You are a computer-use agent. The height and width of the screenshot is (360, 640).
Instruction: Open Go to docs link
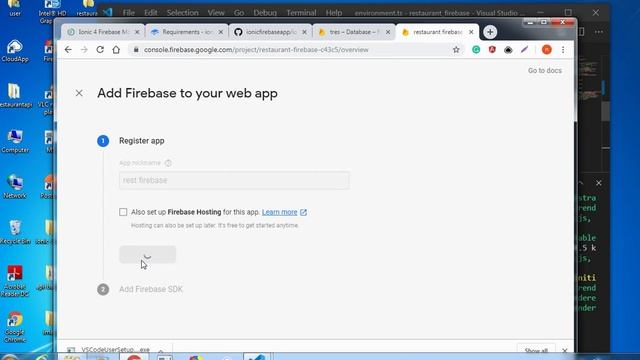(x=544, y=71)
